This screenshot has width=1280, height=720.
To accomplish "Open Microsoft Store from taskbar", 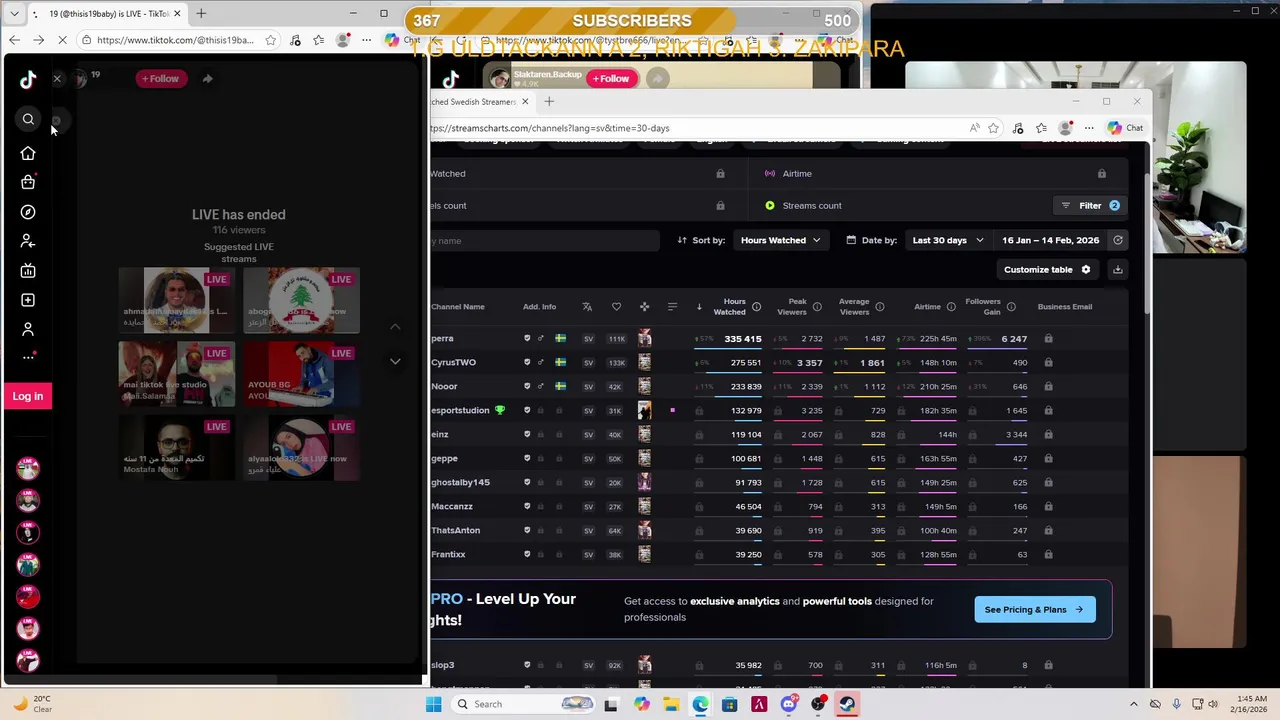I will coord(730,704).
